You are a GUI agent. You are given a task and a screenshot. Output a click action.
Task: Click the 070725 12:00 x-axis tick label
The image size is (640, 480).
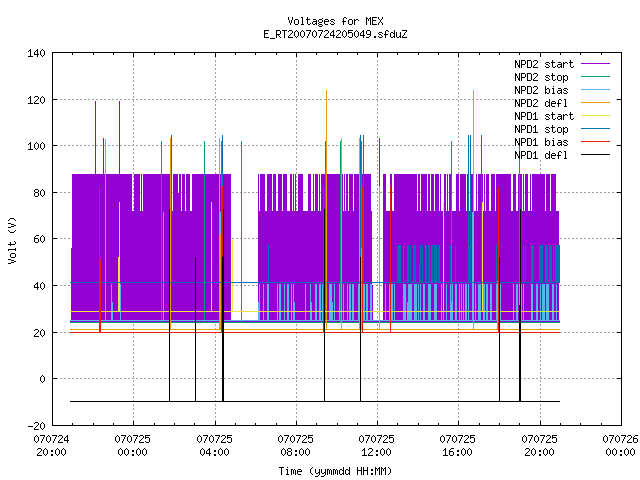coord(376,446)
